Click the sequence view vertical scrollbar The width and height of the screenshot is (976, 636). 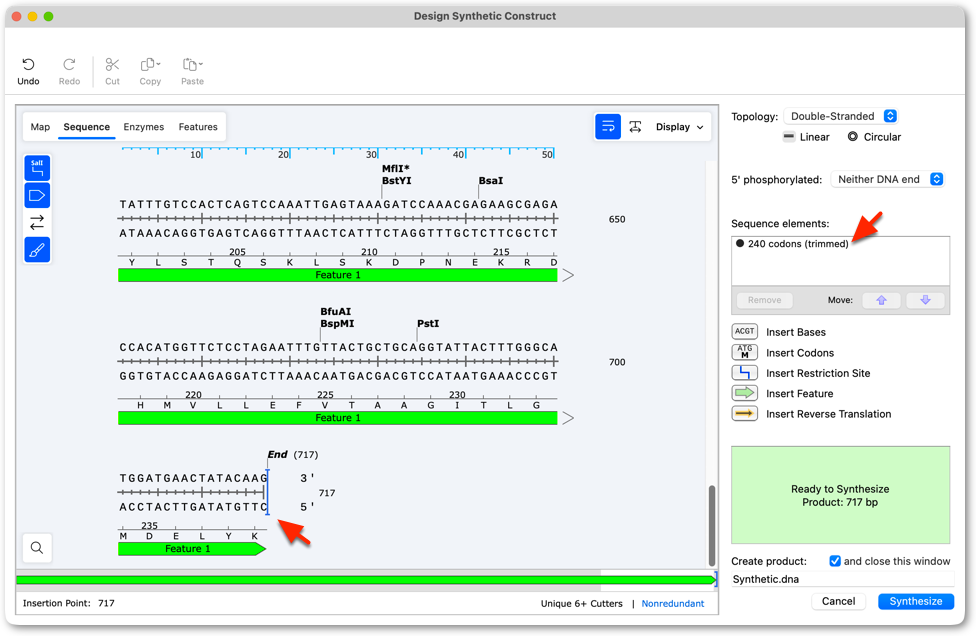[x=712, y=525]
